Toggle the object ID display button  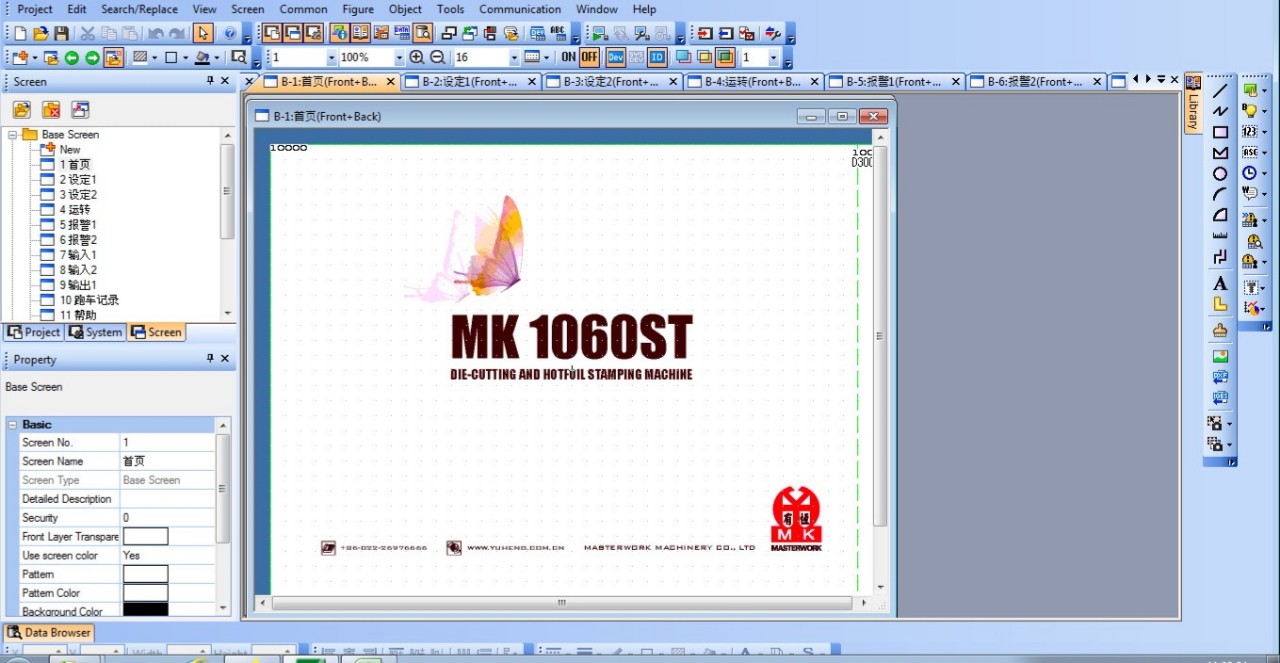point(657,58)
